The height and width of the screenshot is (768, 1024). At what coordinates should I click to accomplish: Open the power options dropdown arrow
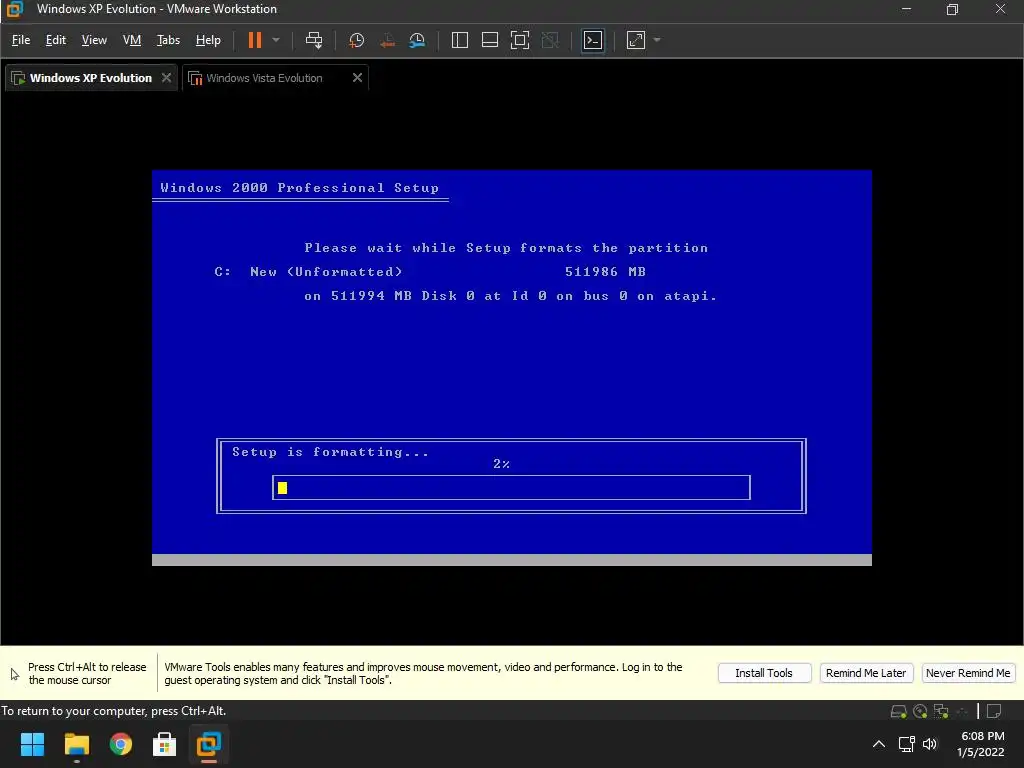point(276,40)
